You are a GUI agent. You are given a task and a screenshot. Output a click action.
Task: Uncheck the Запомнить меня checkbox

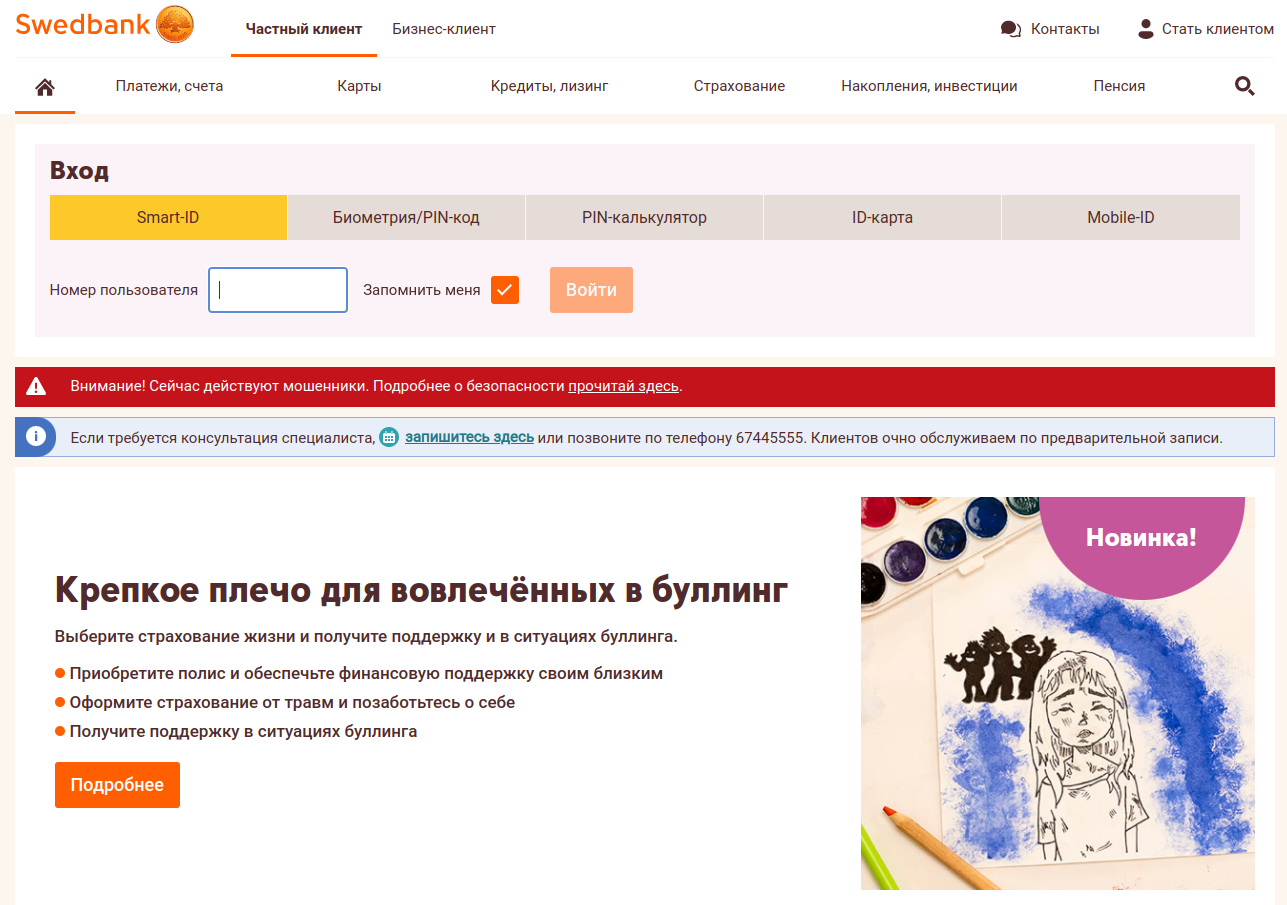[x=505, y=290]
